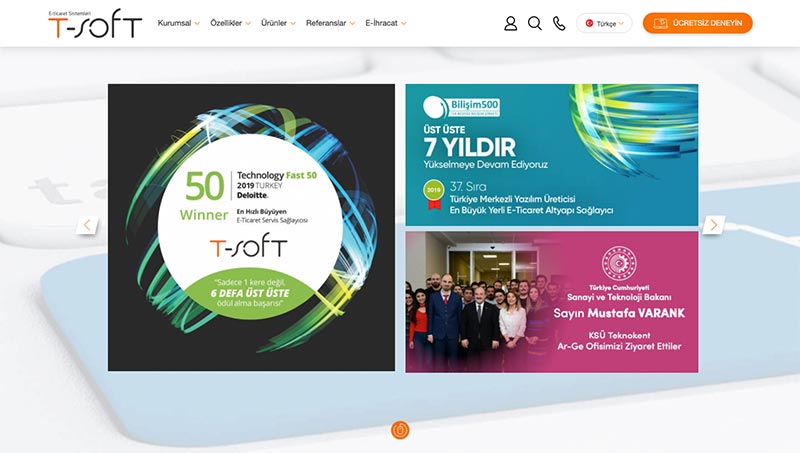Go to T-Soft logo homepage
800x453 pixels.
pos(95,23)
